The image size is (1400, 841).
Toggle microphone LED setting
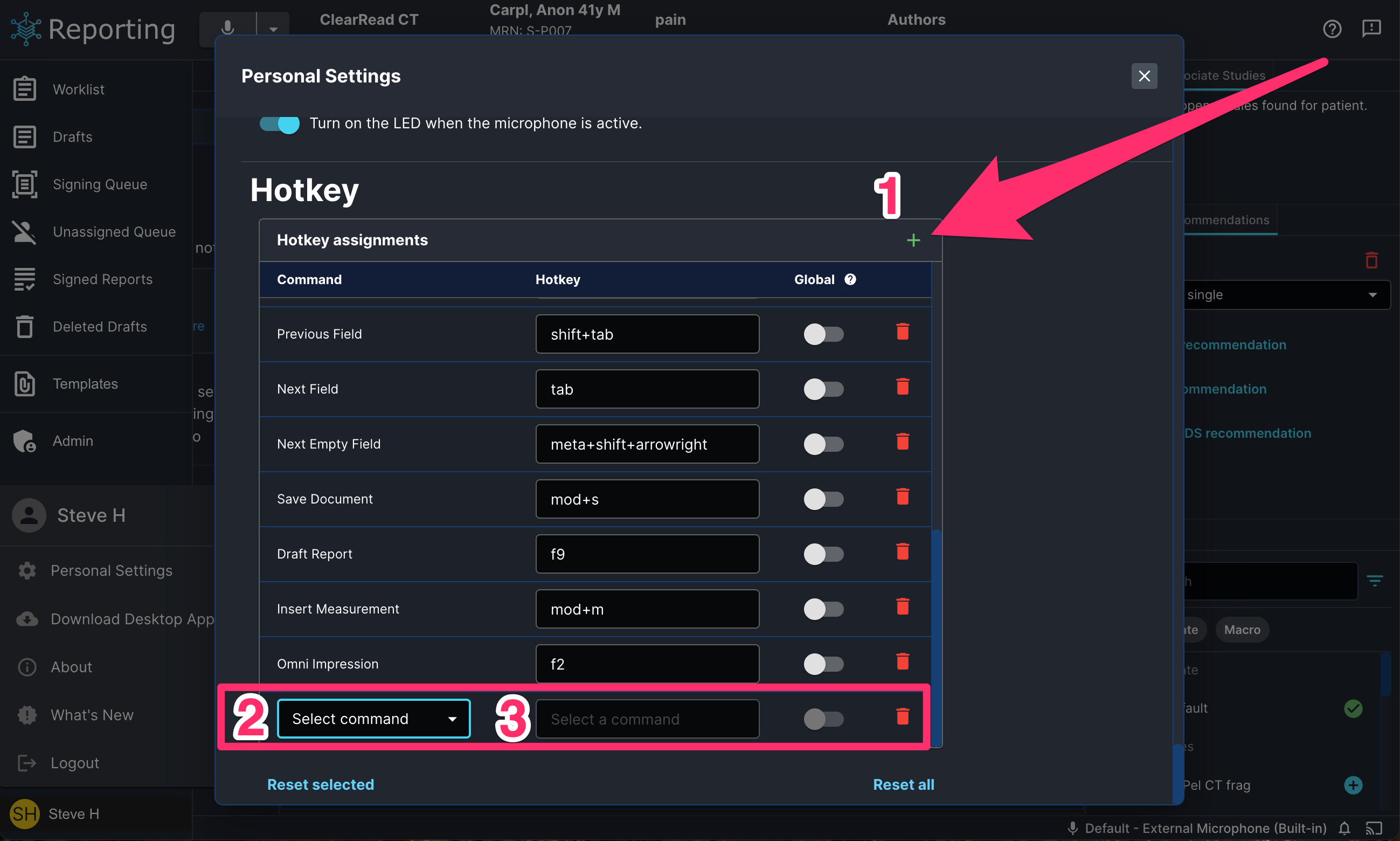[x=279, y=123]
